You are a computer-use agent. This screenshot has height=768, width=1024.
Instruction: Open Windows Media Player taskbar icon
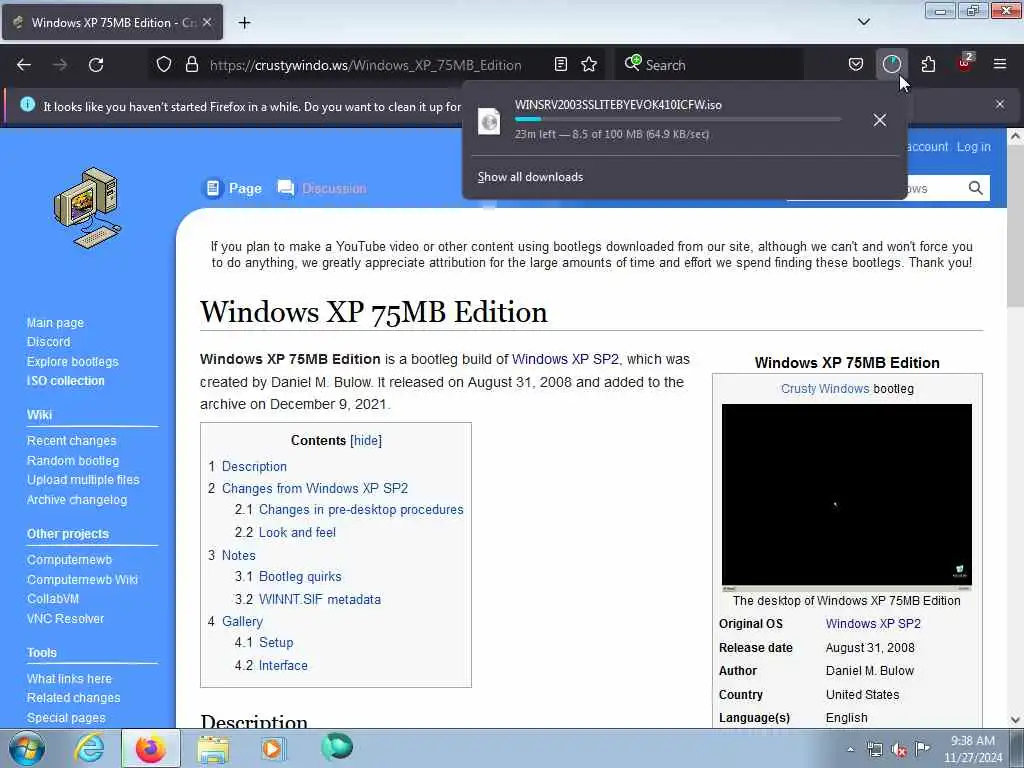click(x=272, y=749)
